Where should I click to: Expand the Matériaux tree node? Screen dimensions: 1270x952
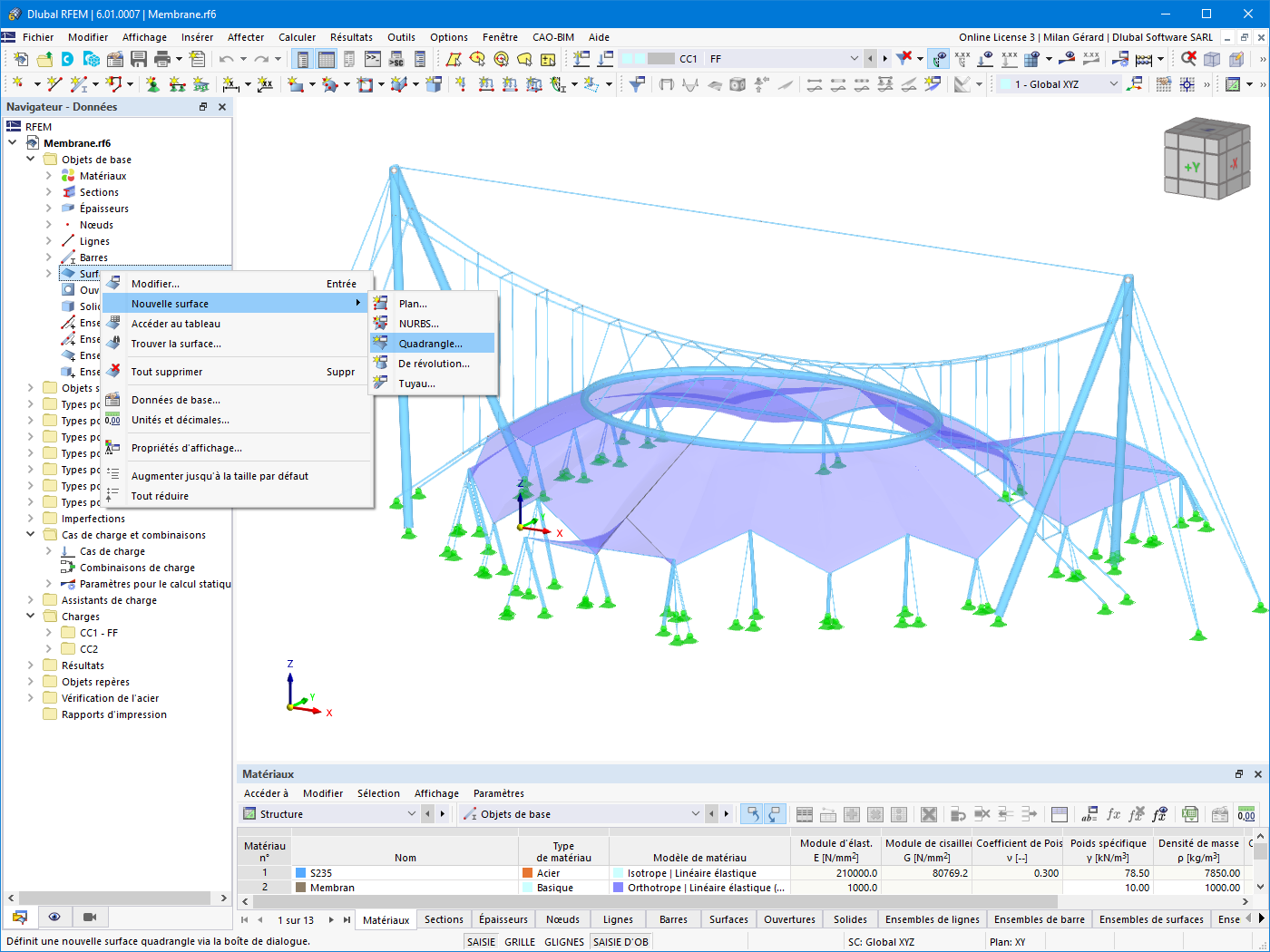[x=49, y=176]
